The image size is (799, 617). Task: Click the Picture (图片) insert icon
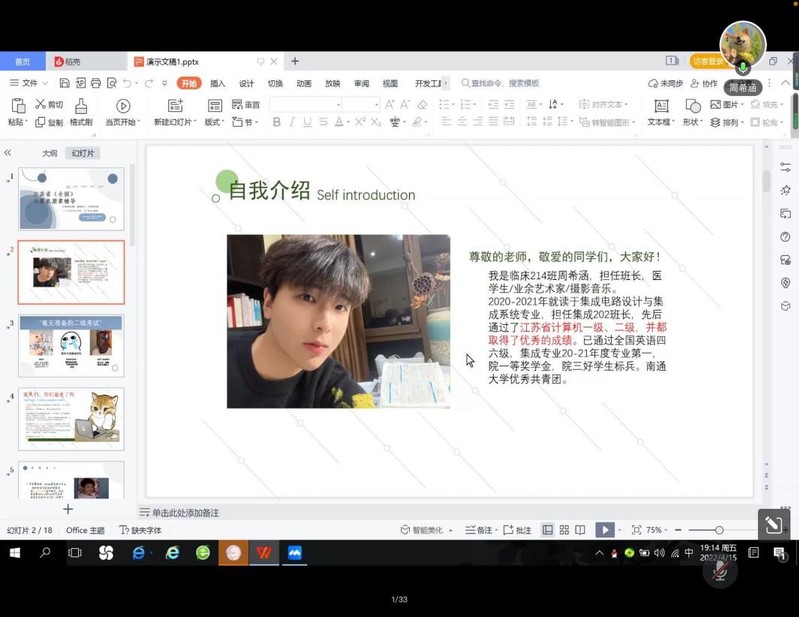[x=715, y=104]
